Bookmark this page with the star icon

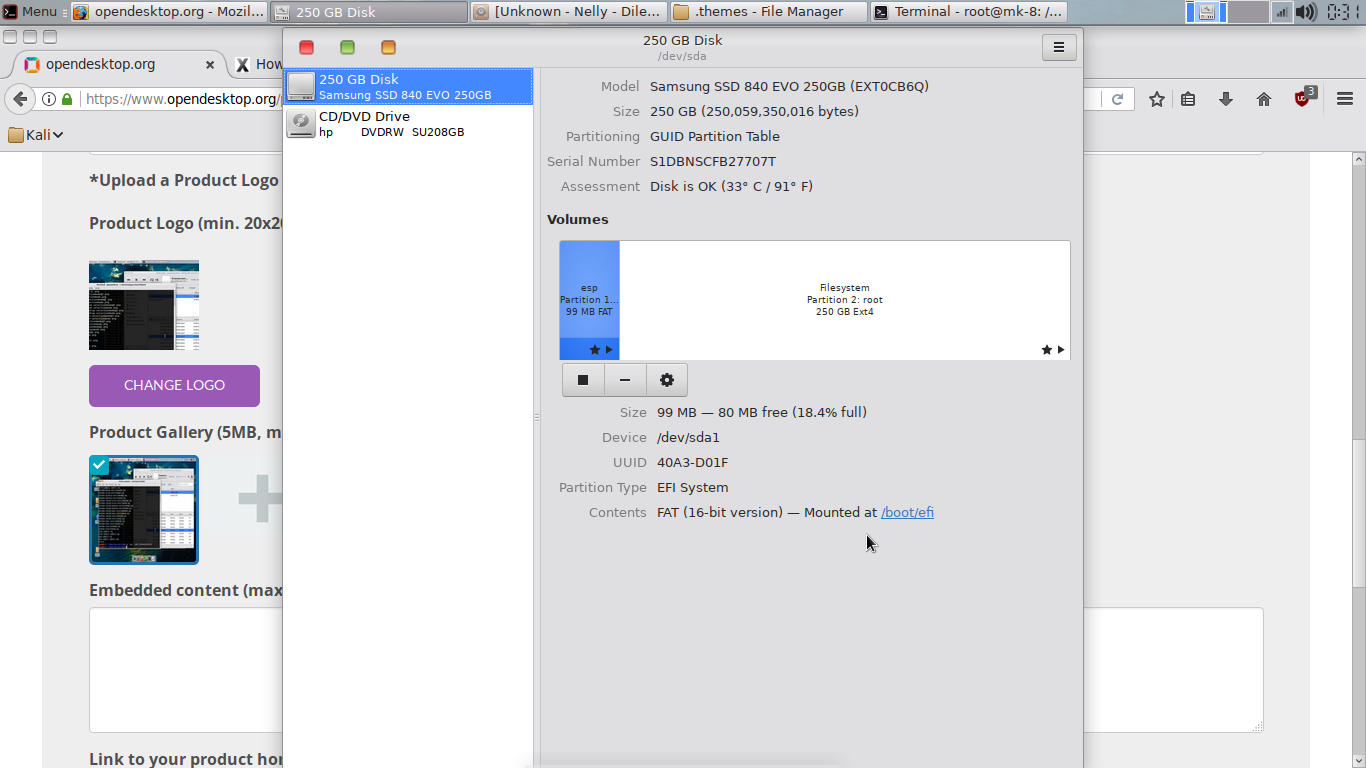[1157, 99]
